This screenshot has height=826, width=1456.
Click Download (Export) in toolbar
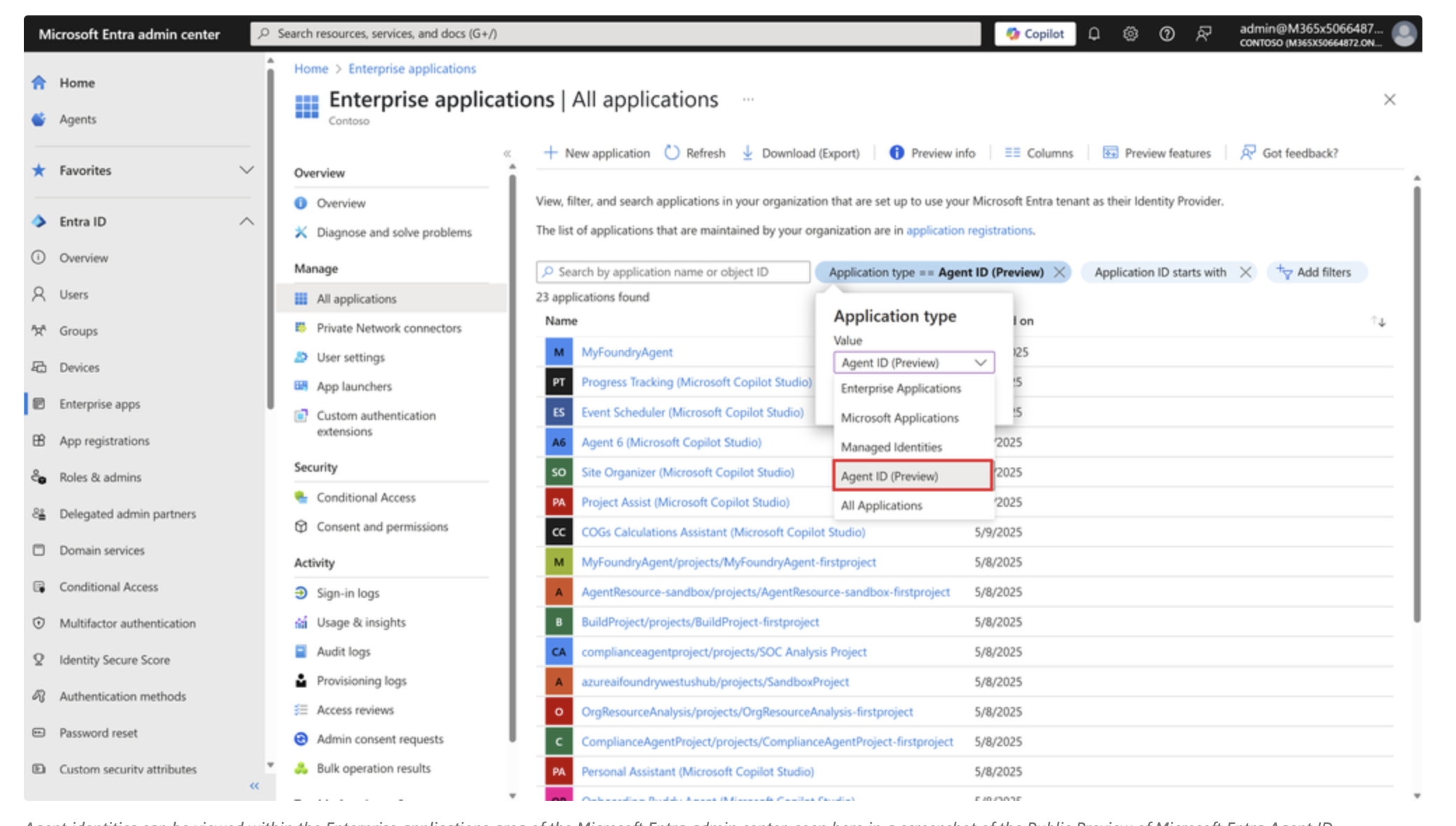pos(801,153)
